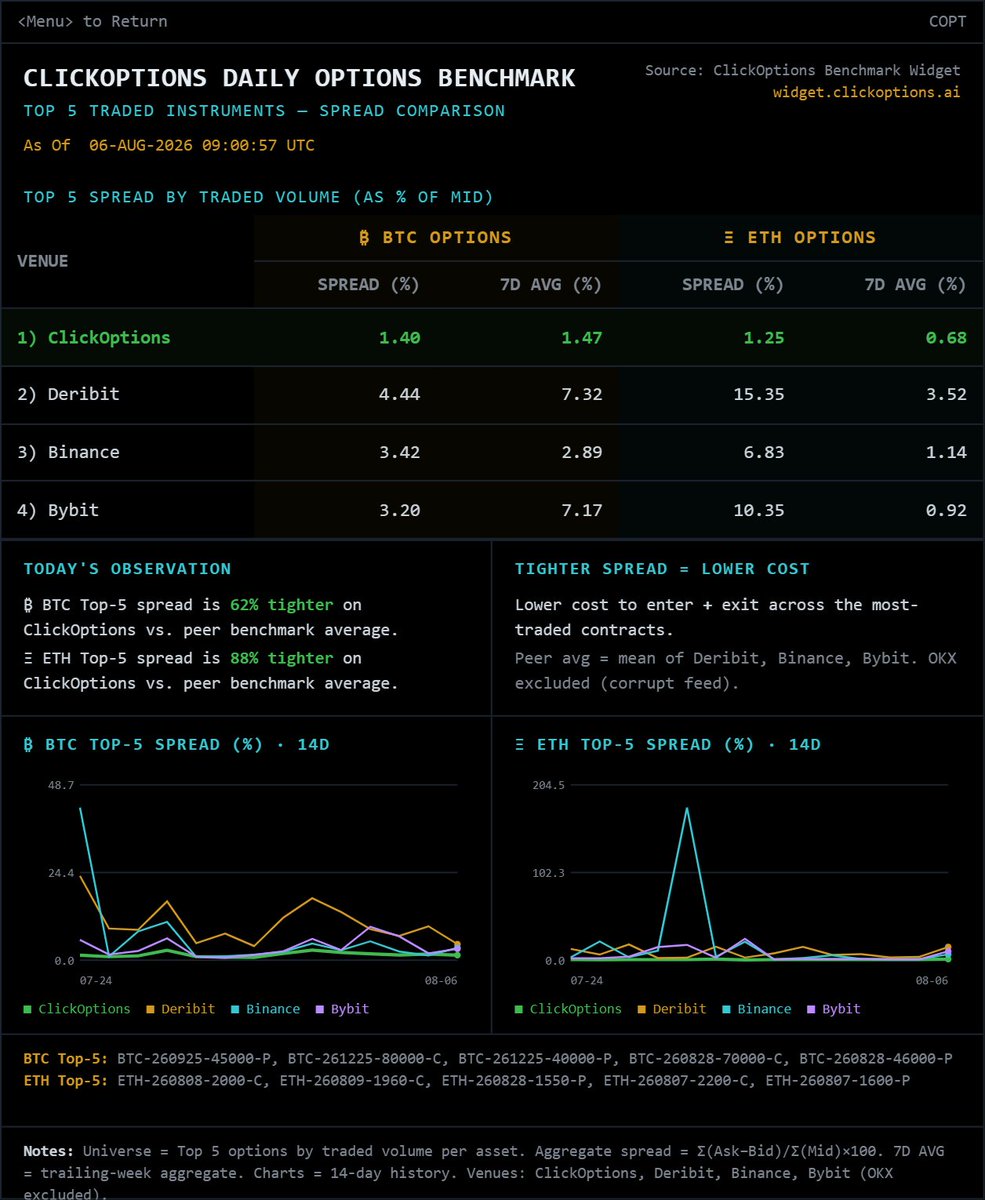Viewport: 985px width, 1200px height.
Task: Click the 204.5 axis label on ETH chart
Action: (x=549, y=785)
